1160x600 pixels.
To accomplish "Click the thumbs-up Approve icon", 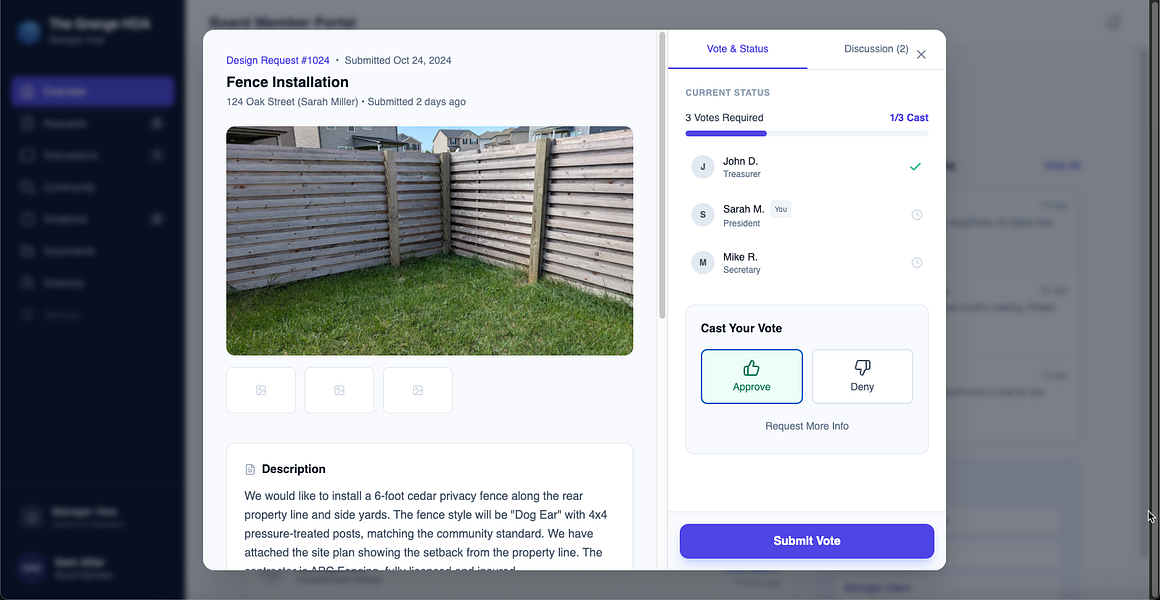I will [x=751, y=368].
